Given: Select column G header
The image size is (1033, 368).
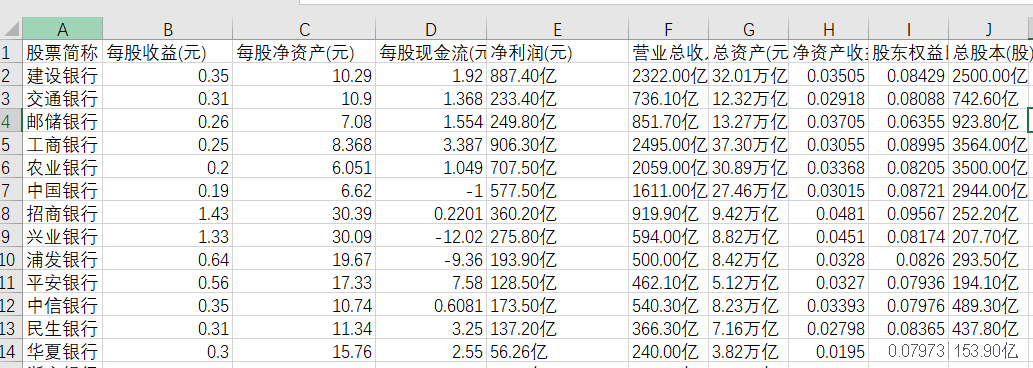Looking at the screenshot, I should tap(748, 29).
